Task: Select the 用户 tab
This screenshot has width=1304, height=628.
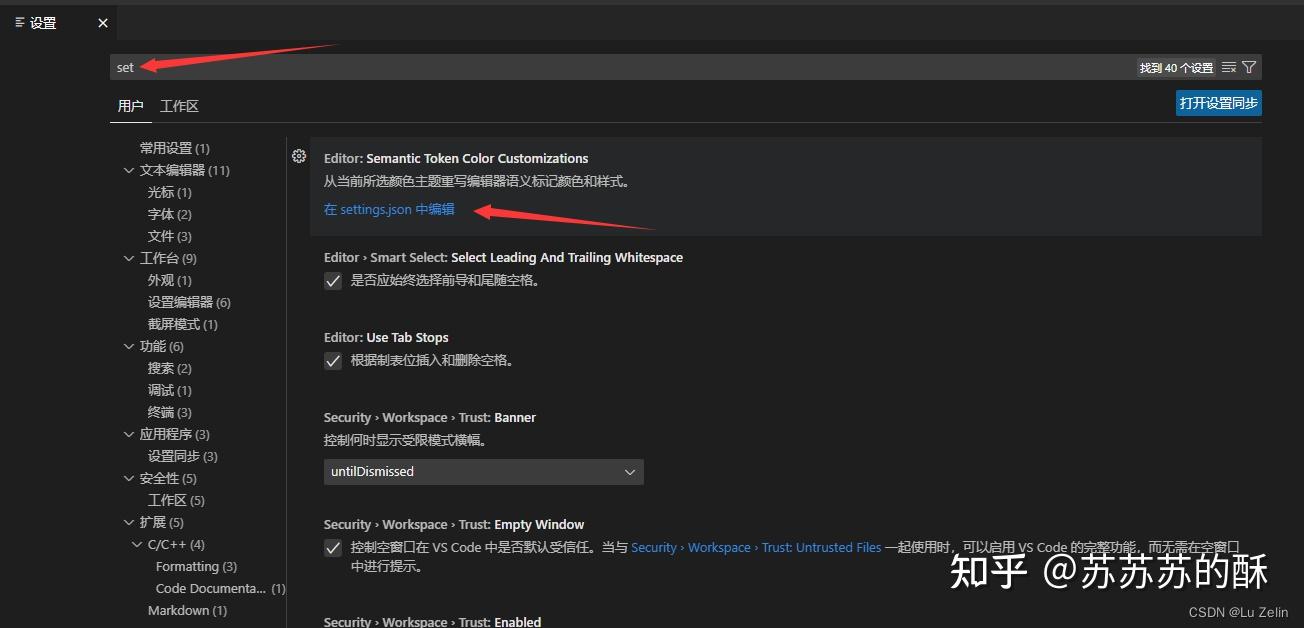Action: pyautogui.click(x=131, y=105)
